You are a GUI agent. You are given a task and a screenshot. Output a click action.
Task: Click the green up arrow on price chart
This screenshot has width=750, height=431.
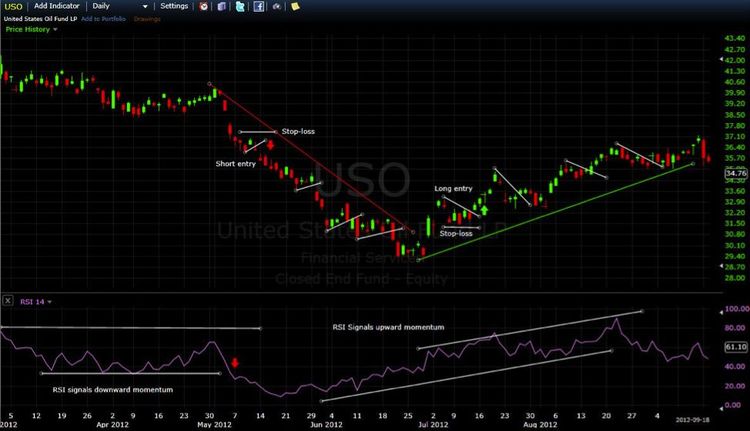click(484, 210)
